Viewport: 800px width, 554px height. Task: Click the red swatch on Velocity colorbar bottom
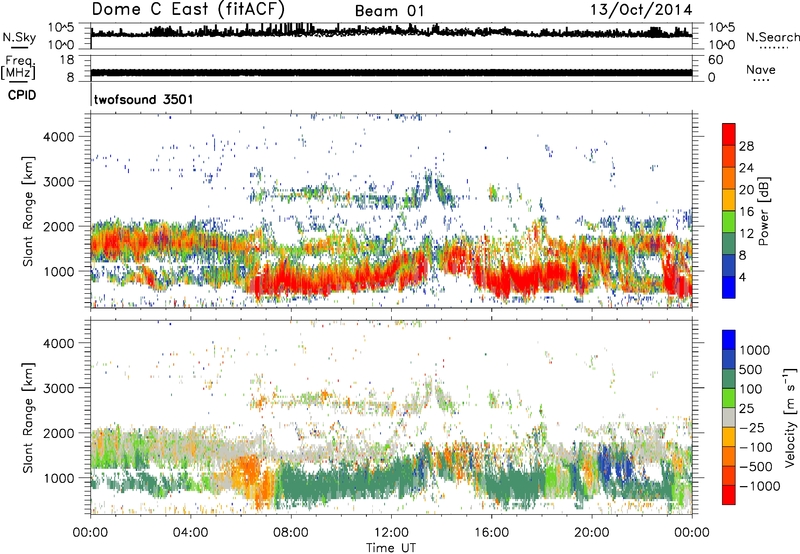click(x=728, y=495)
